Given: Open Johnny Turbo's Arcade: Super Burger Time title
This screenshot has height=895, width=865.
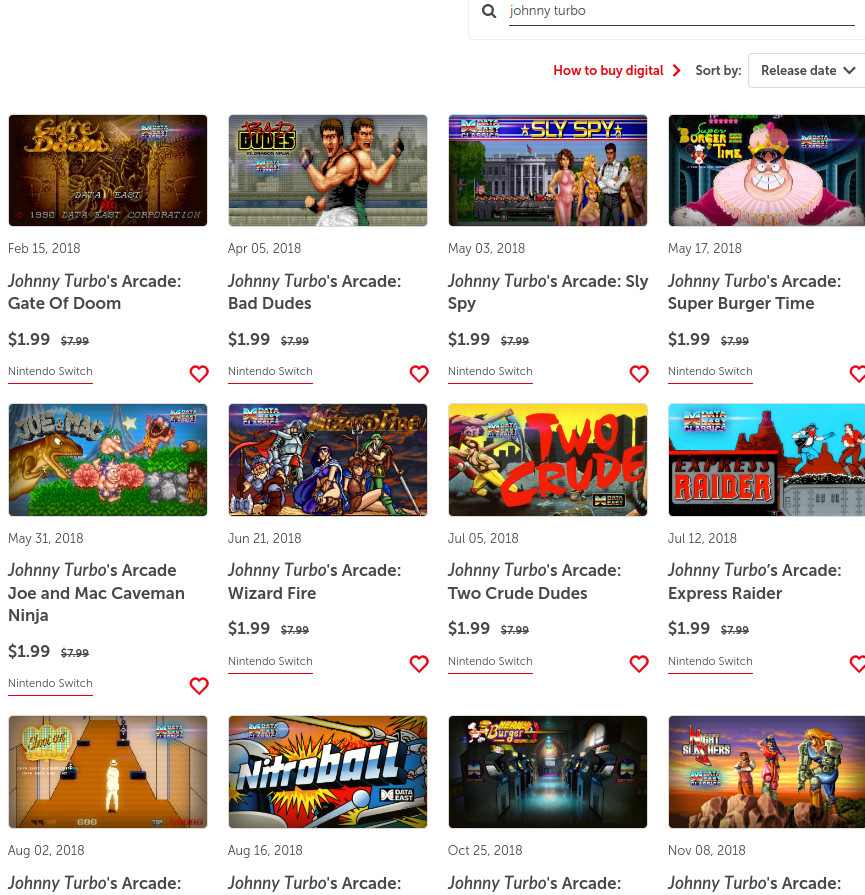Looking at the screenshot, I should click(754, 292).
